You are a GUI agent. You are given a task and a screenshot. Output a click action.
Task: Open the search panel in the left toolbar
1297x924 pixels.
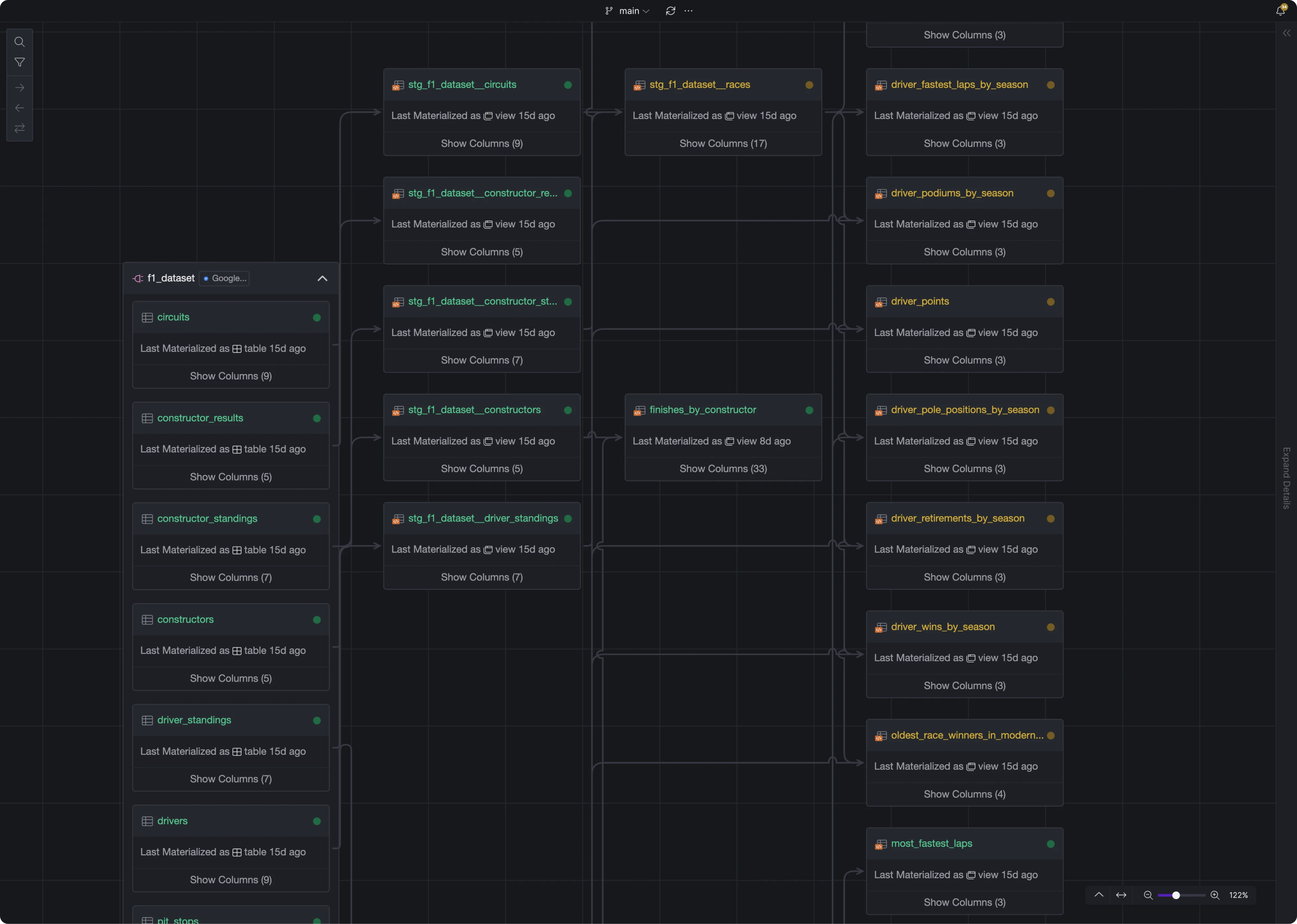[x=19, y=42]
